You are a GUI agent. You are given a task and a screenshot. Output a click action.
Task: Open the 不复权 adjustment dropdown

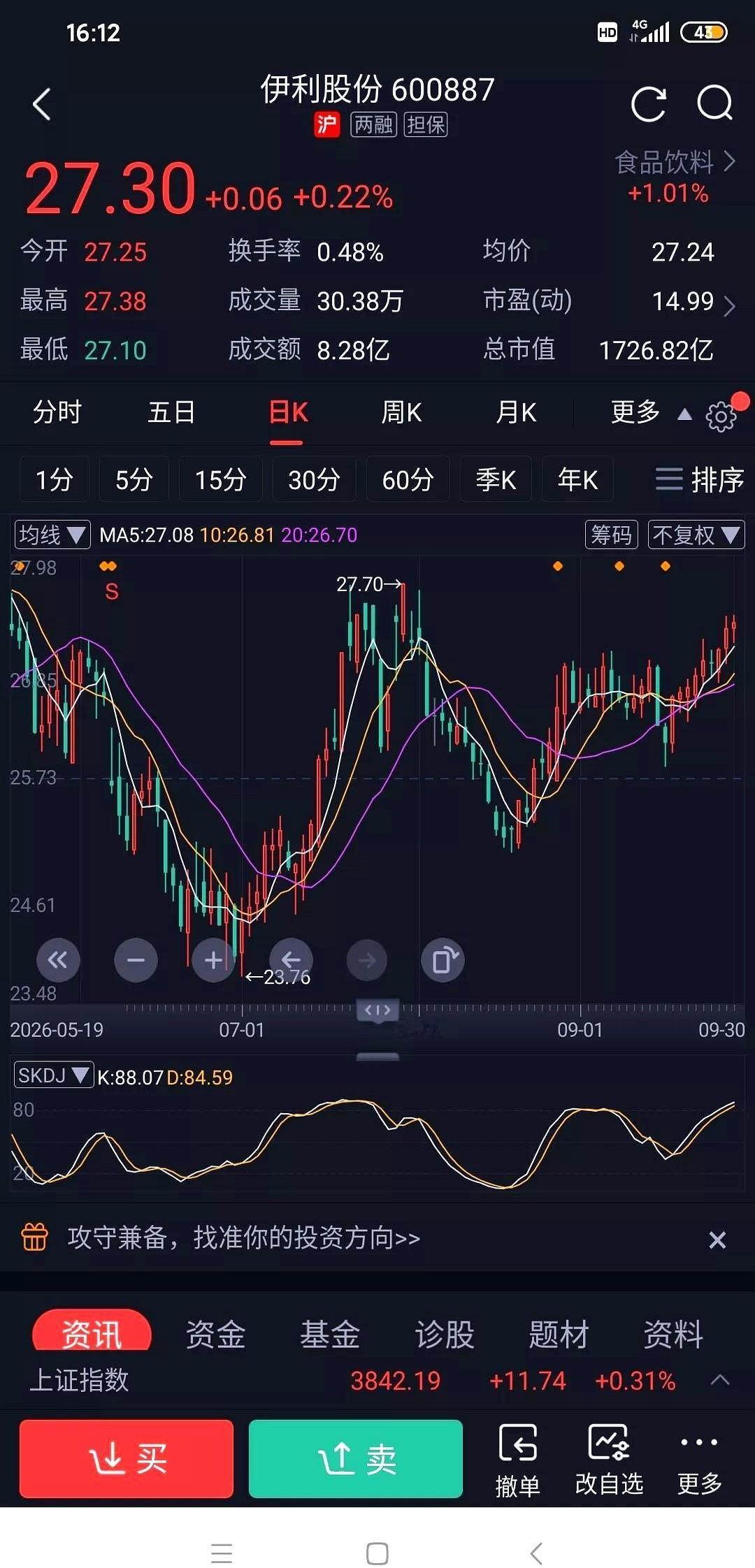click(x=696, y=535)
